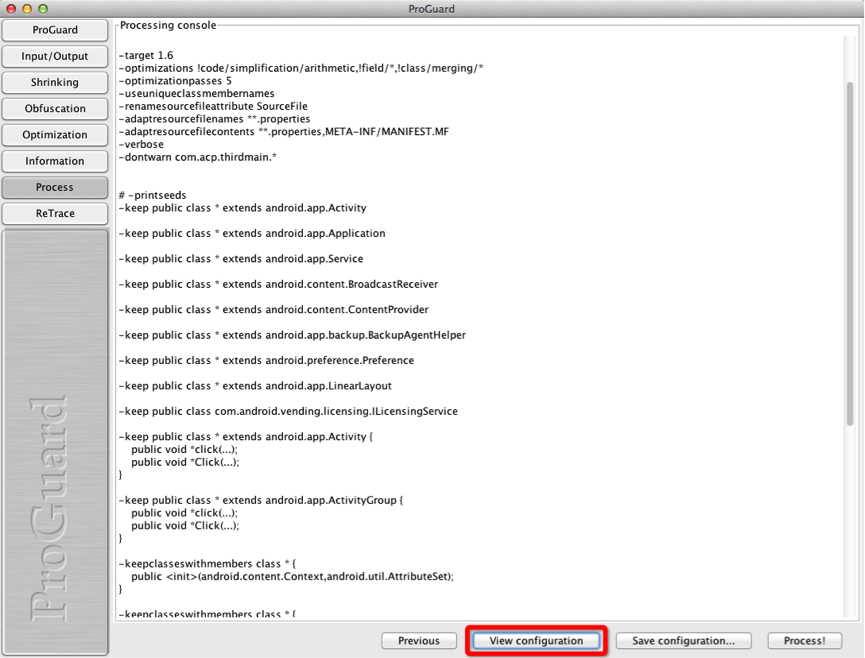Open the ProGuard tab in sidebar
Viewport: 865px width, 658px height.
(55, 30)
